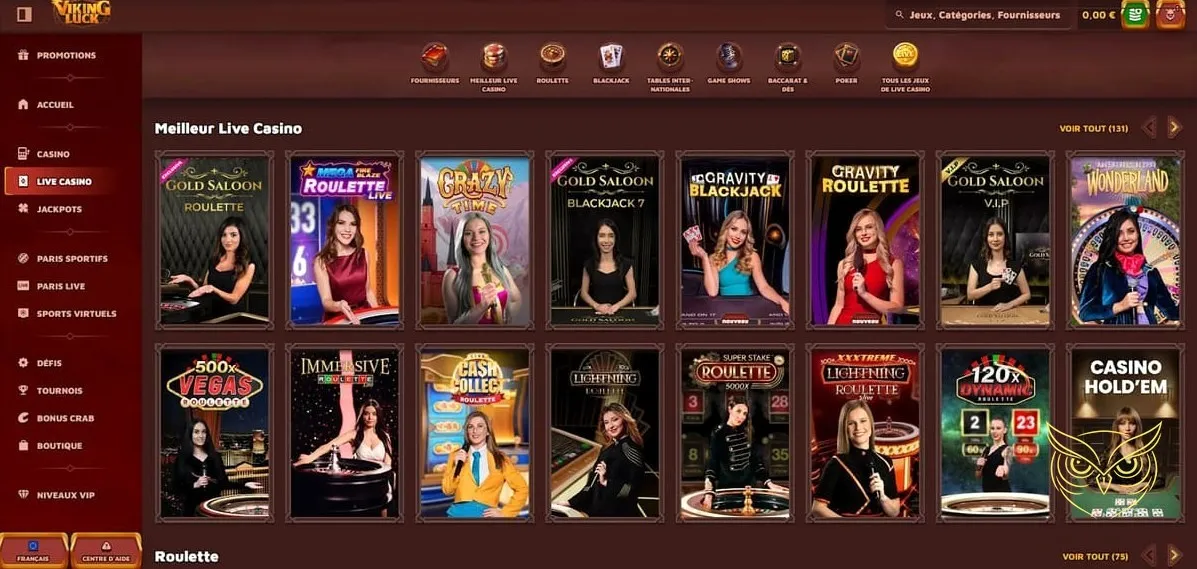Open the Fournisseurs category icon

tap(435, 57)
